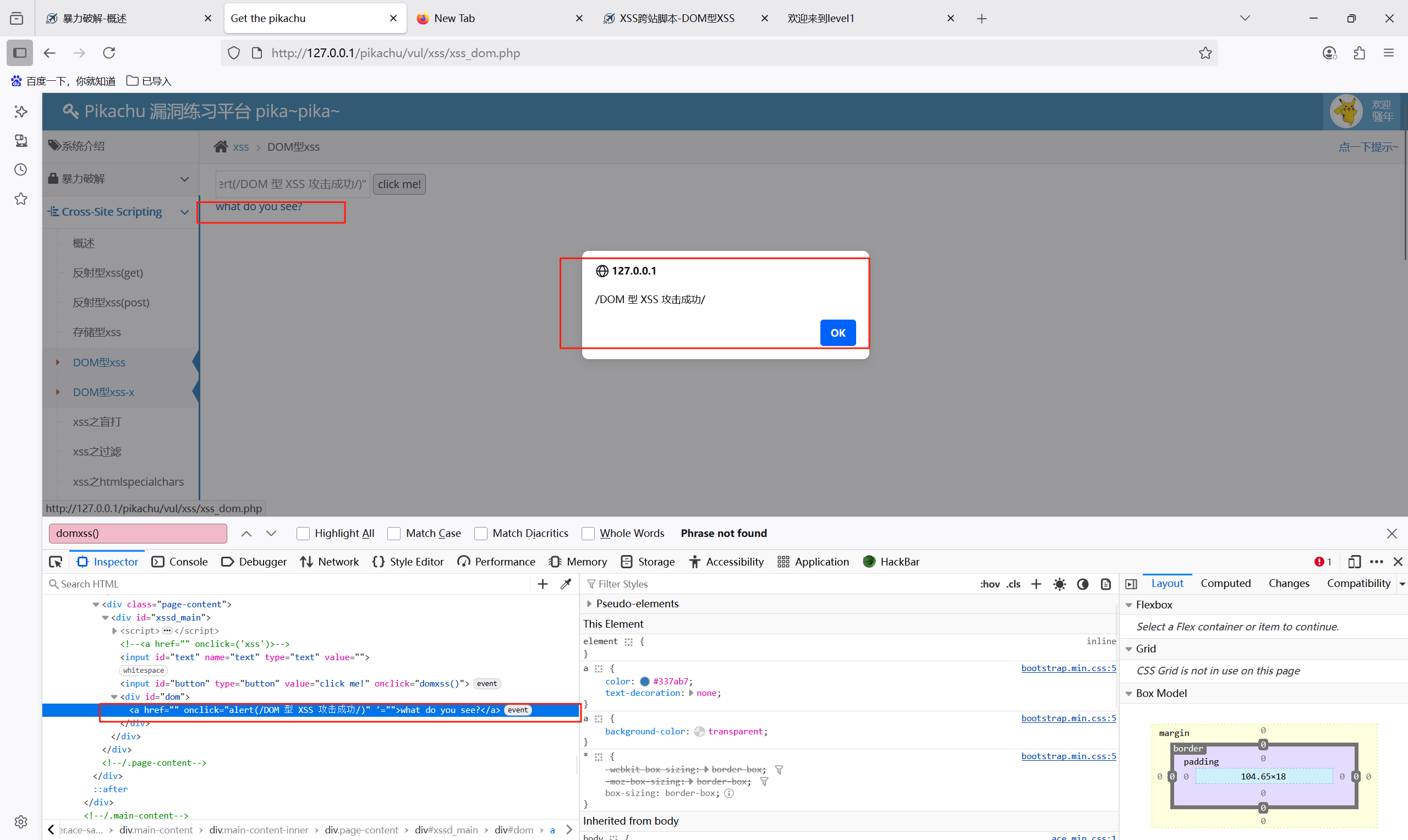Collapse the Flexbox section

point(1128,605)
